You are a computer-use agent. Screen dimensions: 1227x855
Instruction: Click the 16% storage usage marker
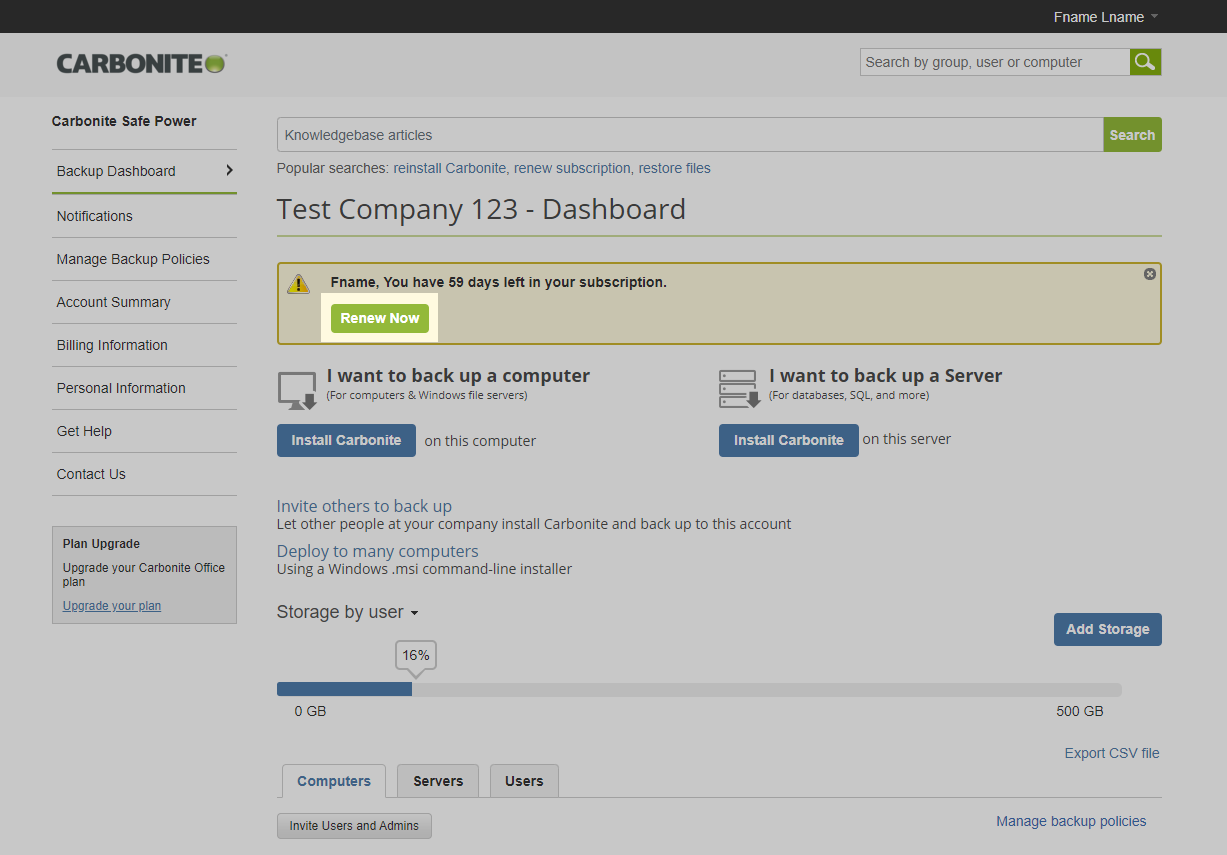pos(416,656)
